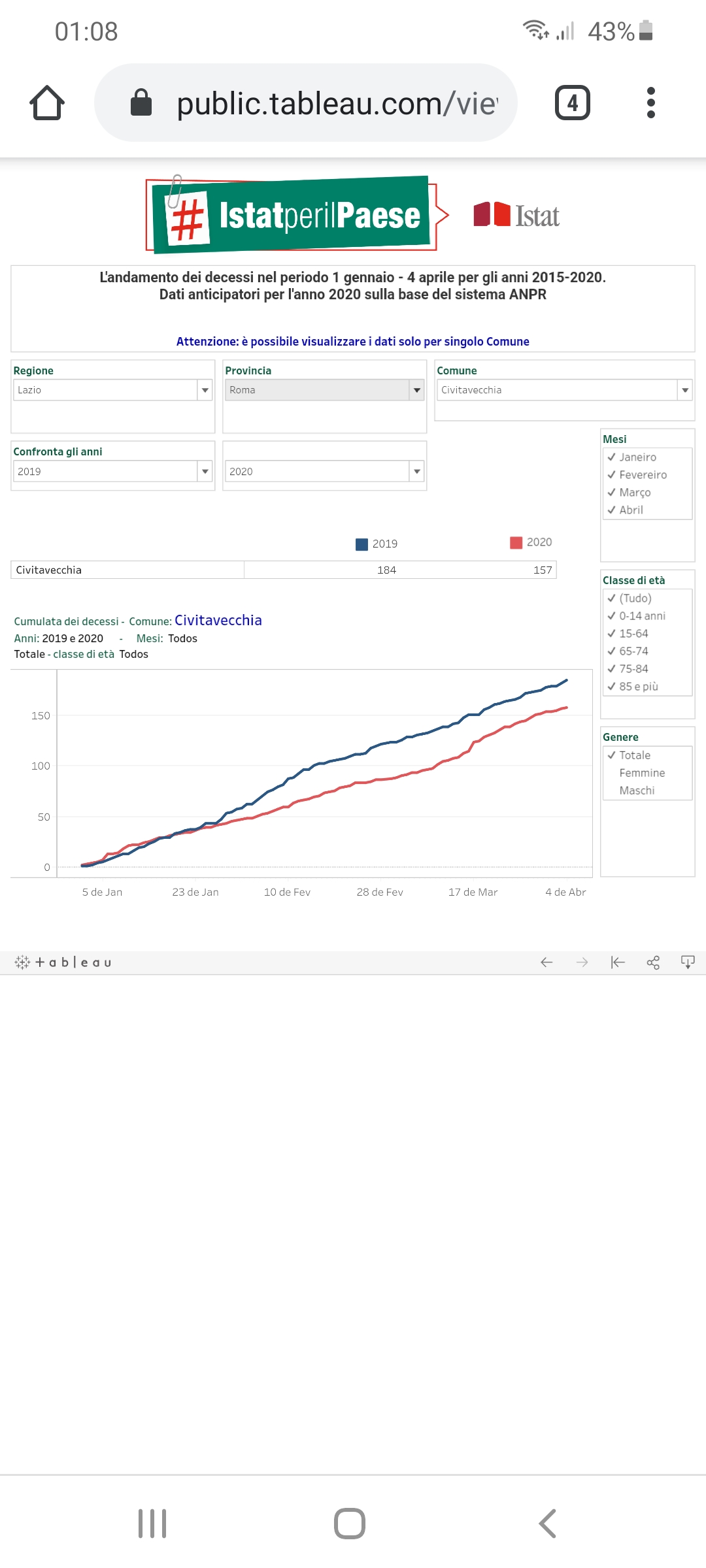Click the Tableau revert view icon

tap(617, 962)
